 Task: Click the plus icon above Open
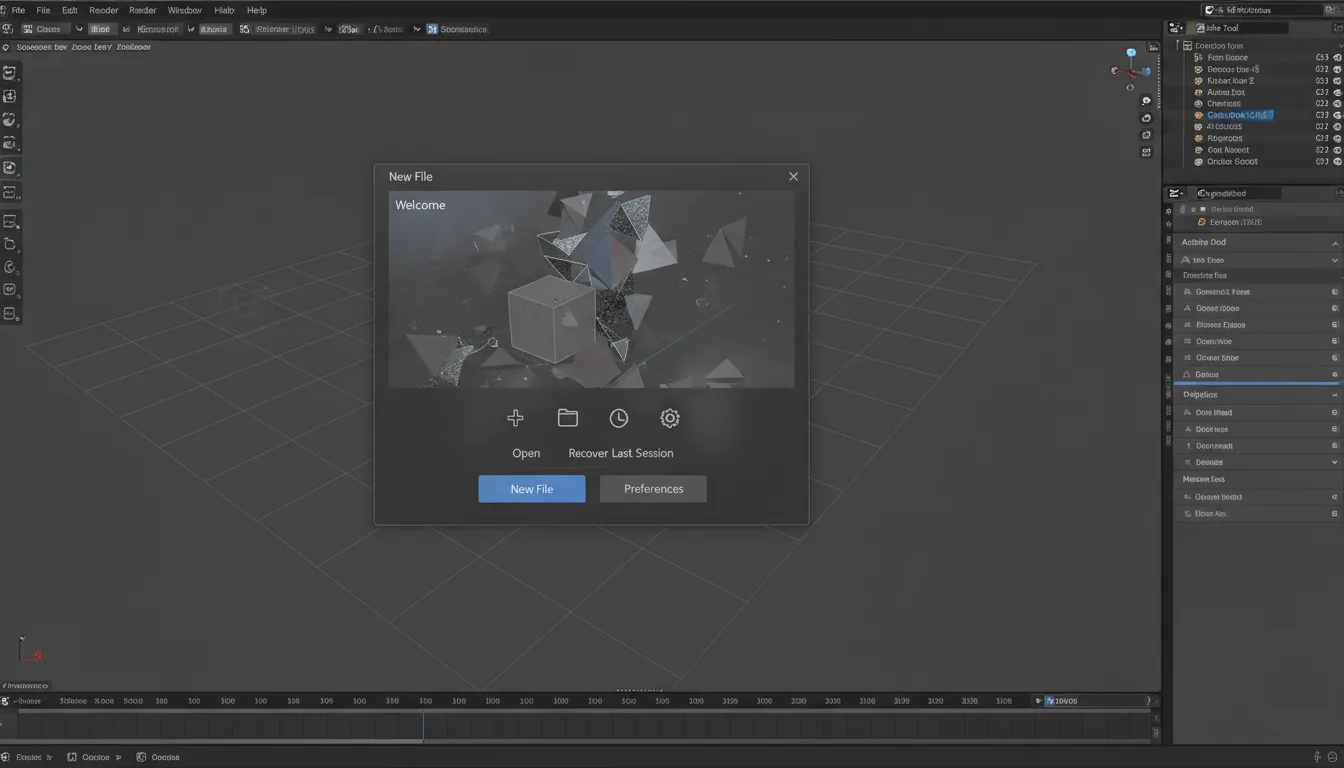tap(515, 418)
